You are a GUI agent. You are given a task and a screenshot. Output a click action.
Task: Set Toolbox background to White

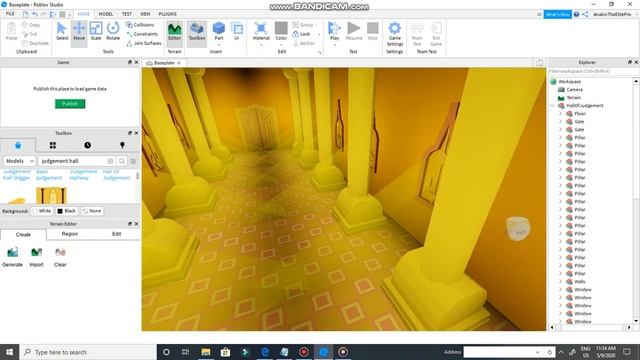(41, 211)
